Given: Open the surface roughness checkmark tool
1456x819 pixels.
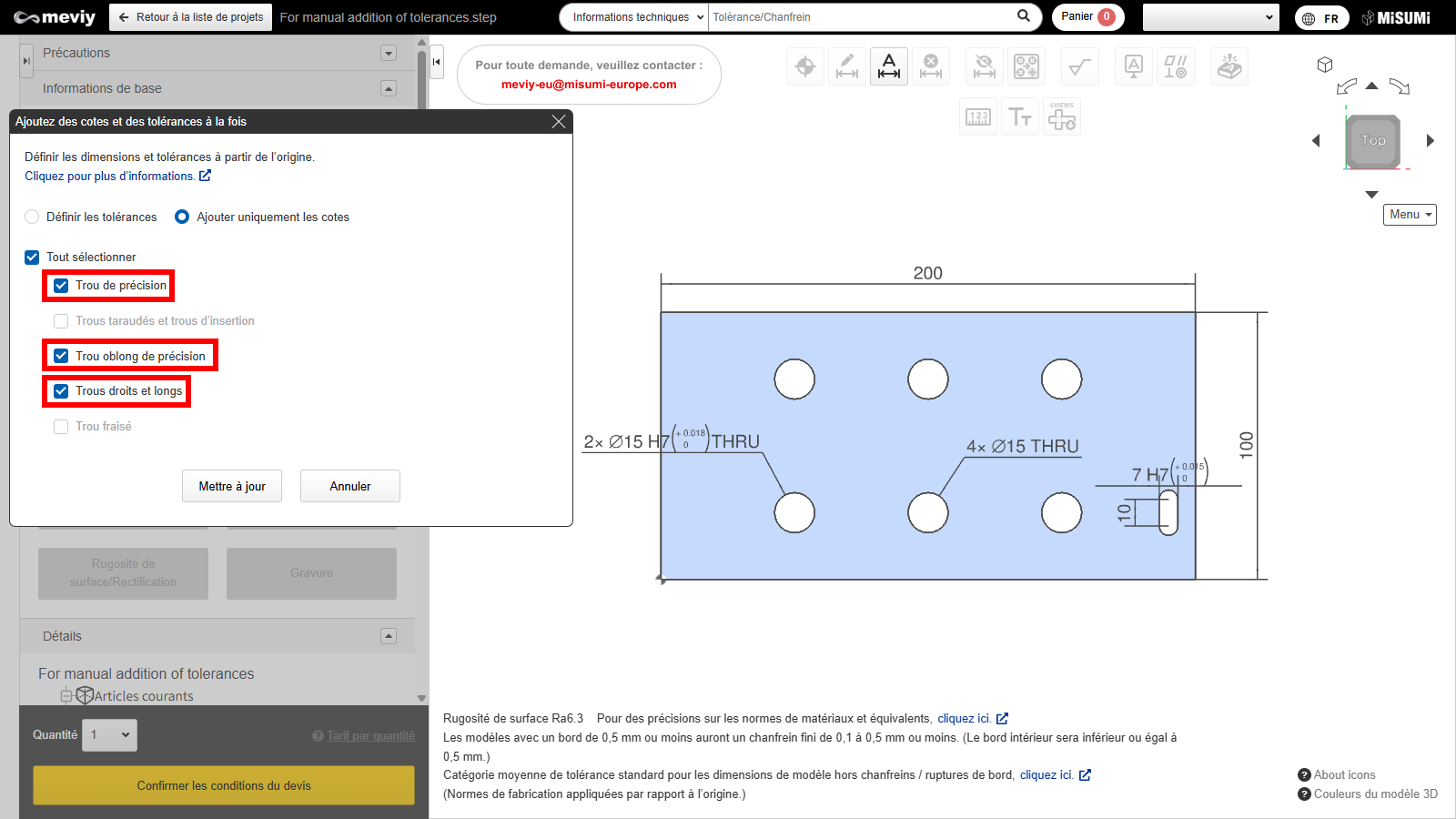Looking at the screenshot, I should pos(1080,66).
